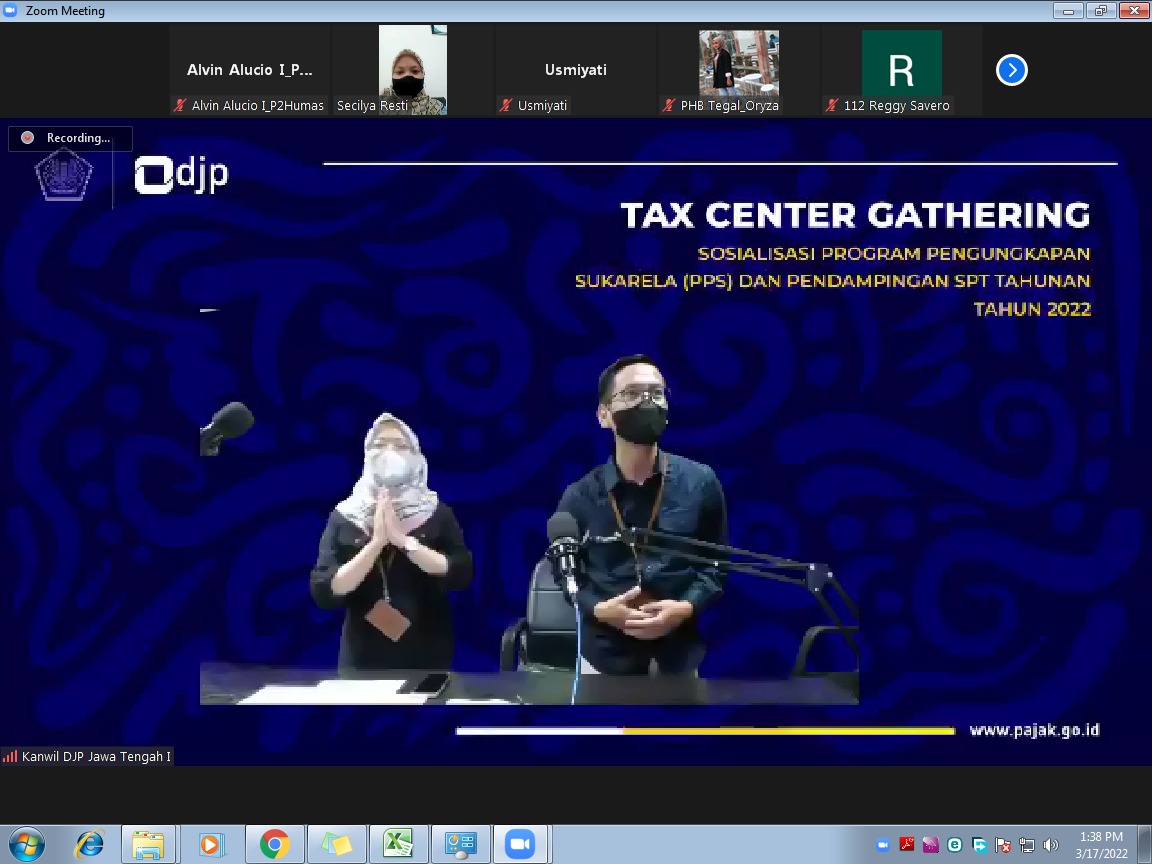The image size is (1152, 864).
Task: Open the Action Center flag icon
Action: (1003, 845)
